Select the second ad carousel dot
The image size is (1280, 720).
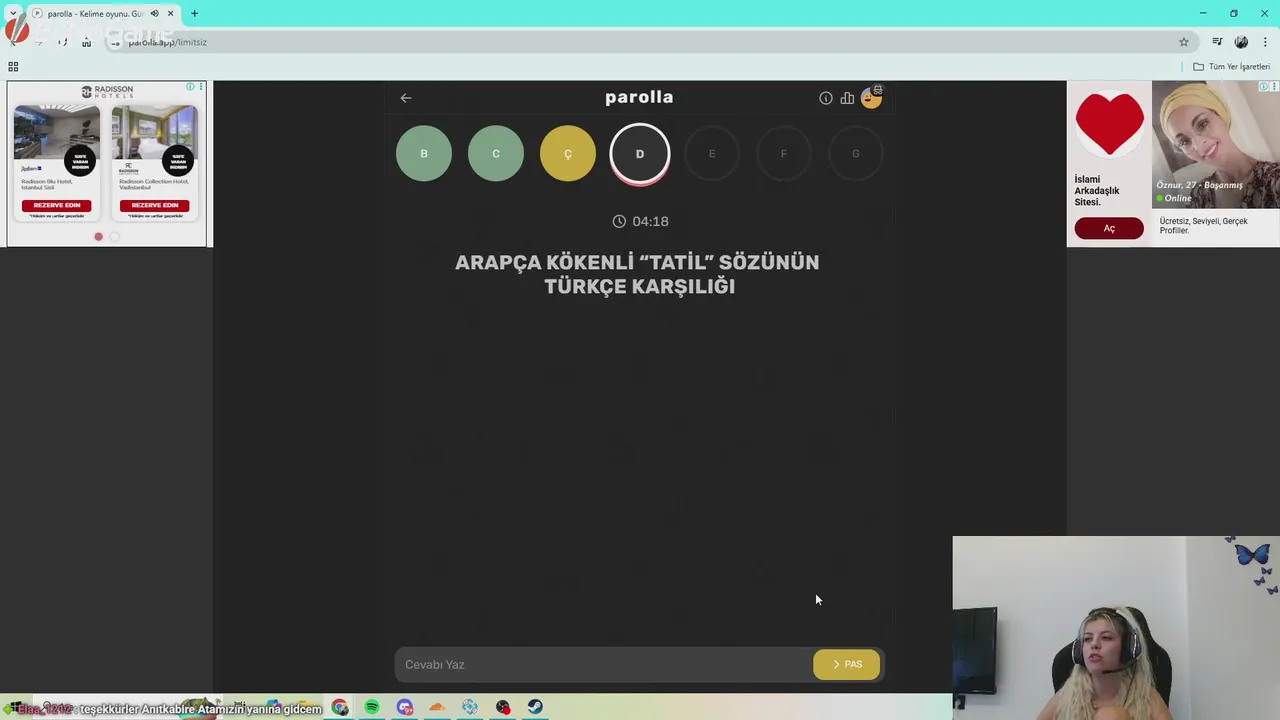(x=114, y=237)
